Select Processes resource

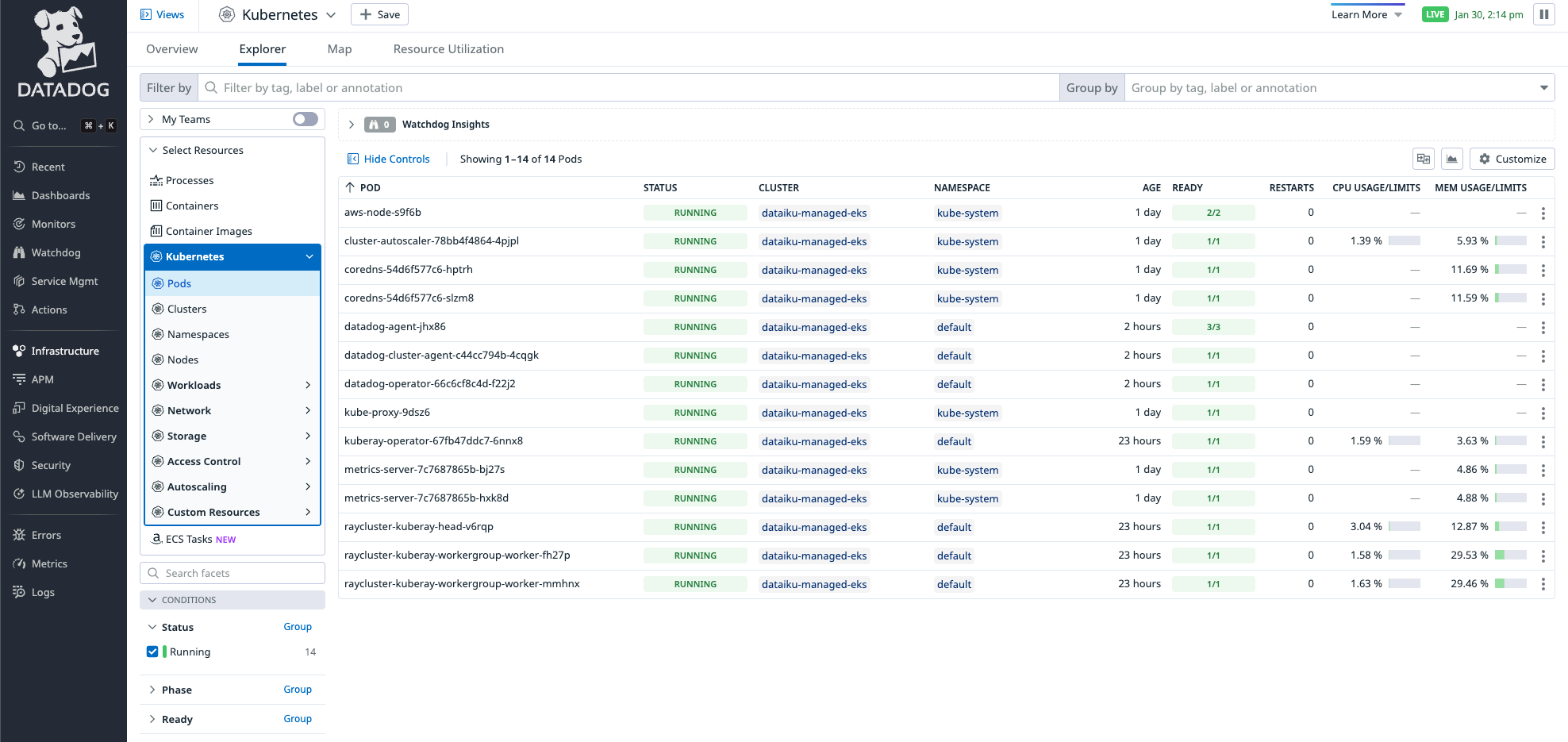coord(182,180)
